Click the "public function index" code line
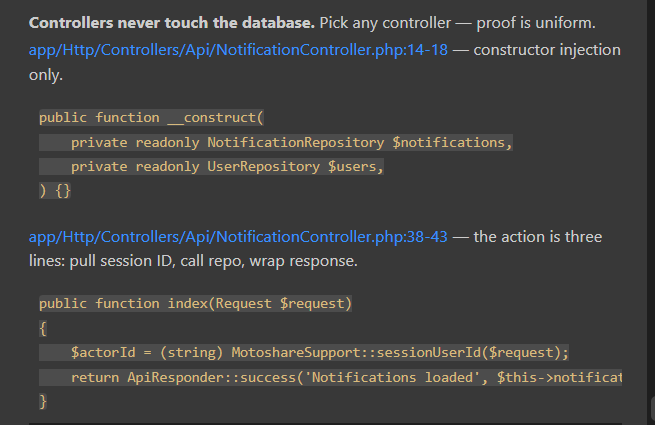655x425 pixels. pyautogui.click(x=195, y=303)
